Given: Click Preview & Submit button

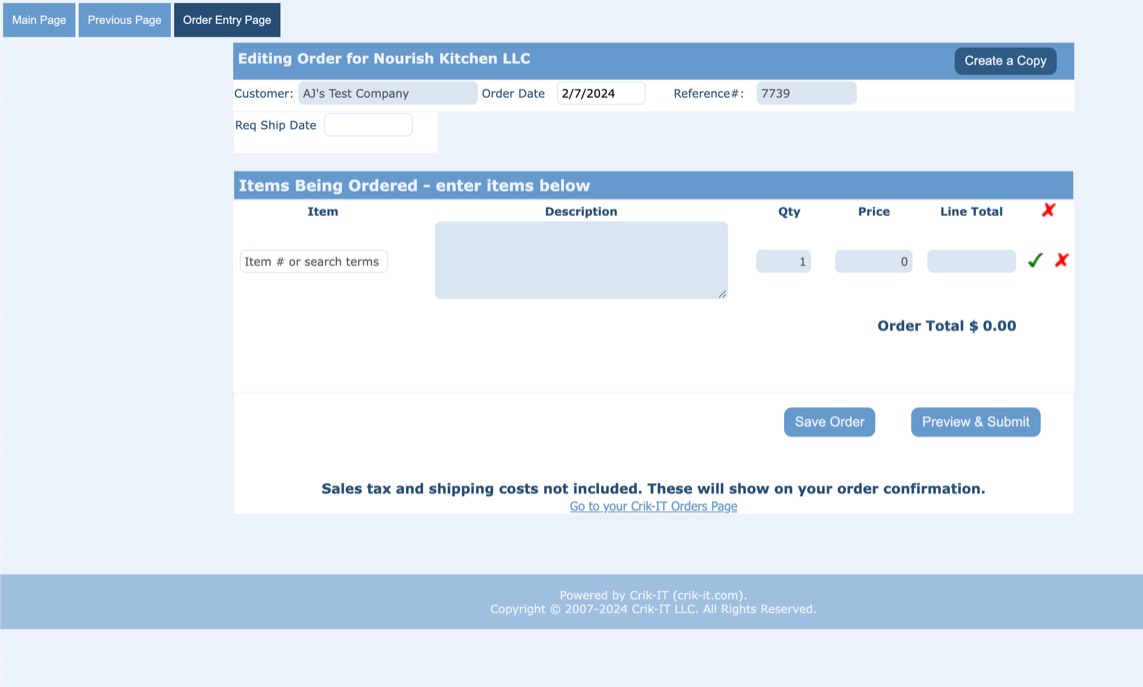Looking at the screenshot, I should tap(975, 422).
